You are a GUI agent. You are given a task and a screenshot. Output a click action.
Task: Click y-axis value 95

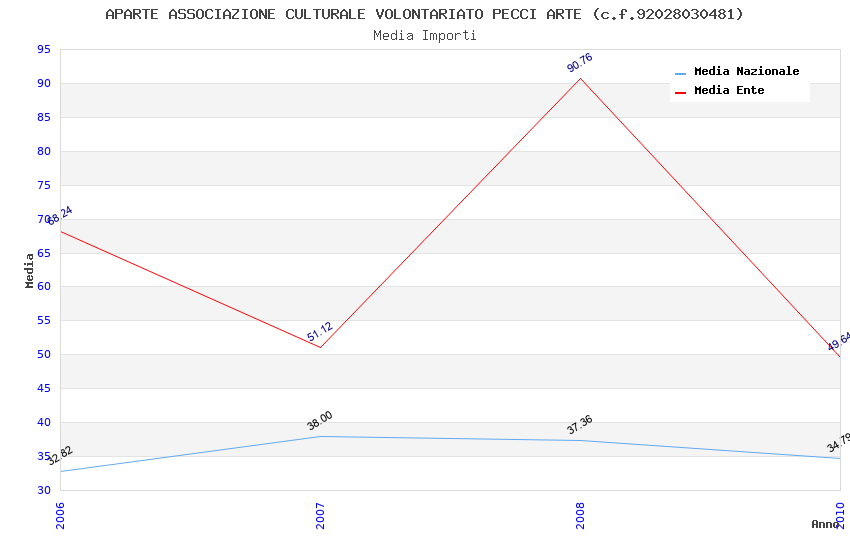tap(44, 49)
